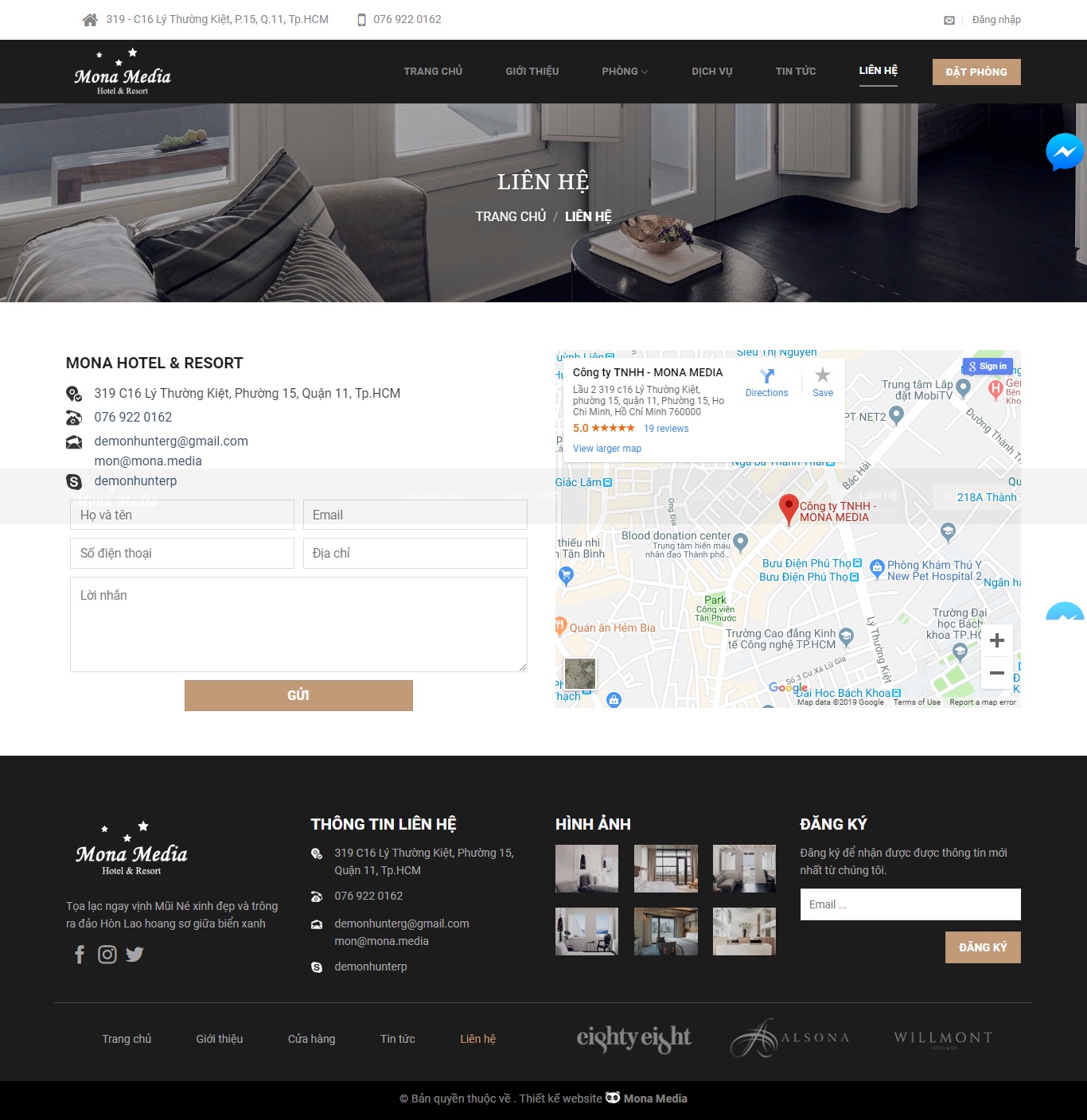Open the footer Instagram icon
The height and width of the screenshot is (1120, 1087).
click(x=107, y=955)
